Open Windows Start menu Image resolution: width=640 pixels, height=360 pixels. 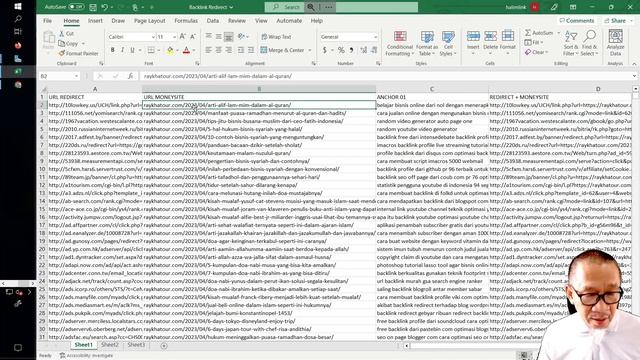click(x=18, y=7)
